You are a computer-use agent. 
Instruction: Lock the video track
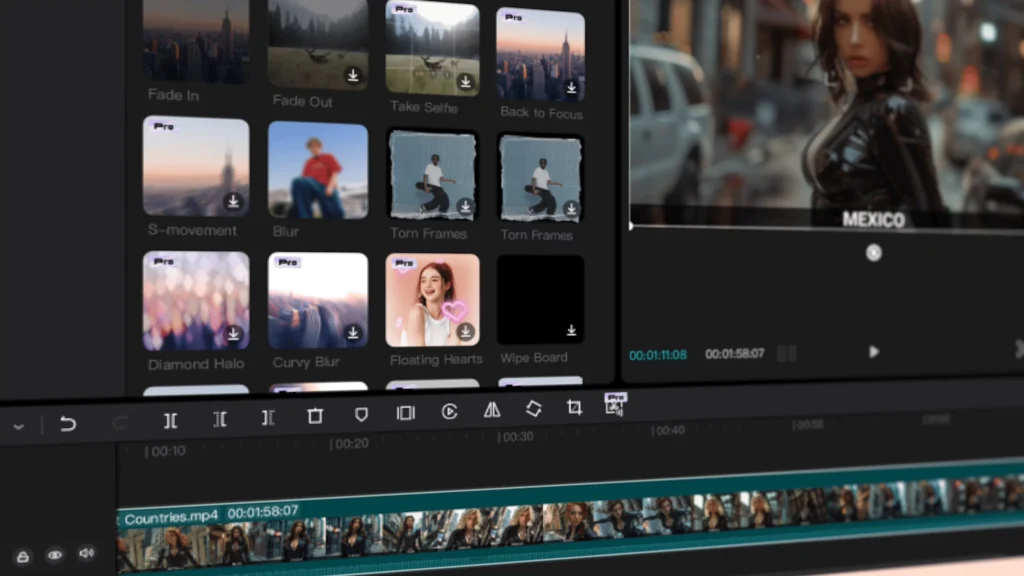(23, 557)
